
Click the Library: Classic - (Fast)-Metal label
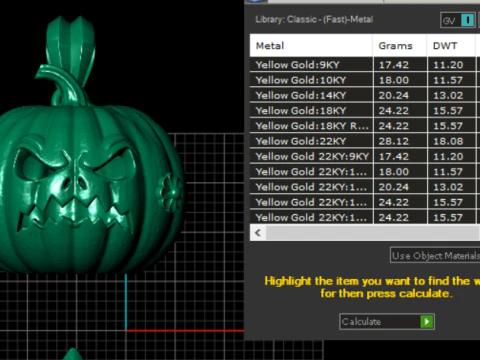click(314, 19)
